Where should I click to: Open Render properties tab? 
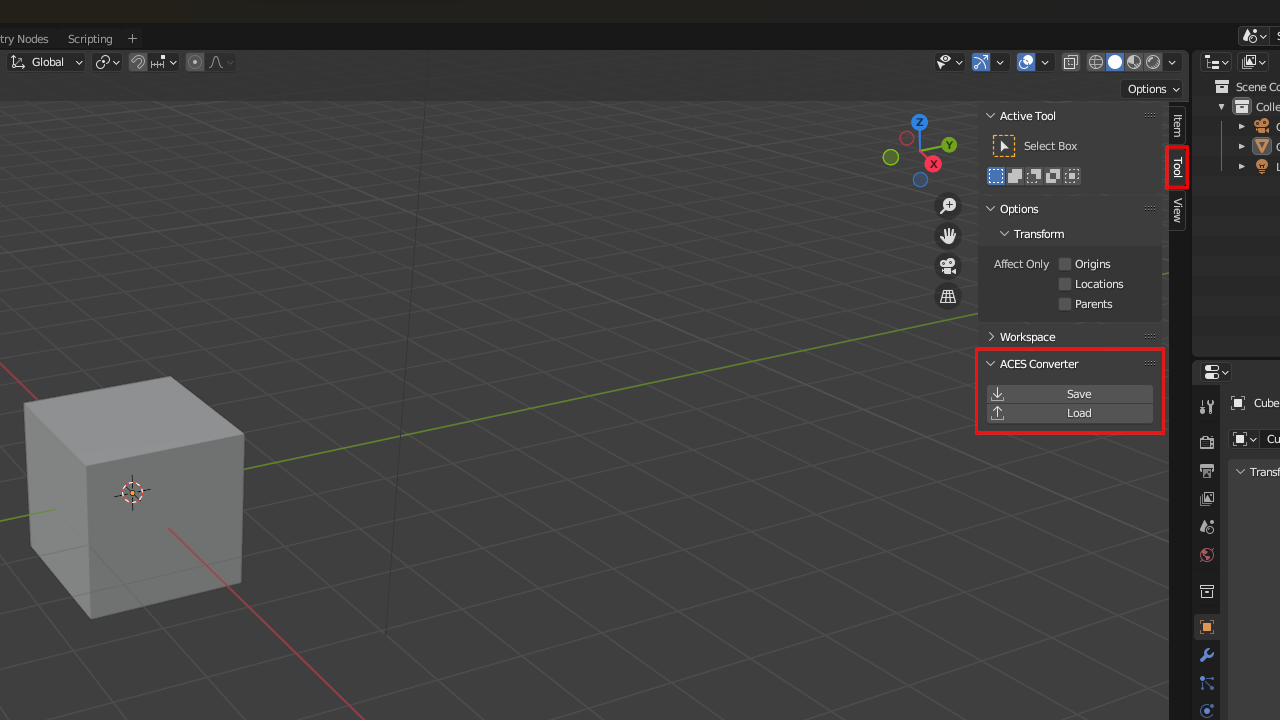[x=1207, y=442]
